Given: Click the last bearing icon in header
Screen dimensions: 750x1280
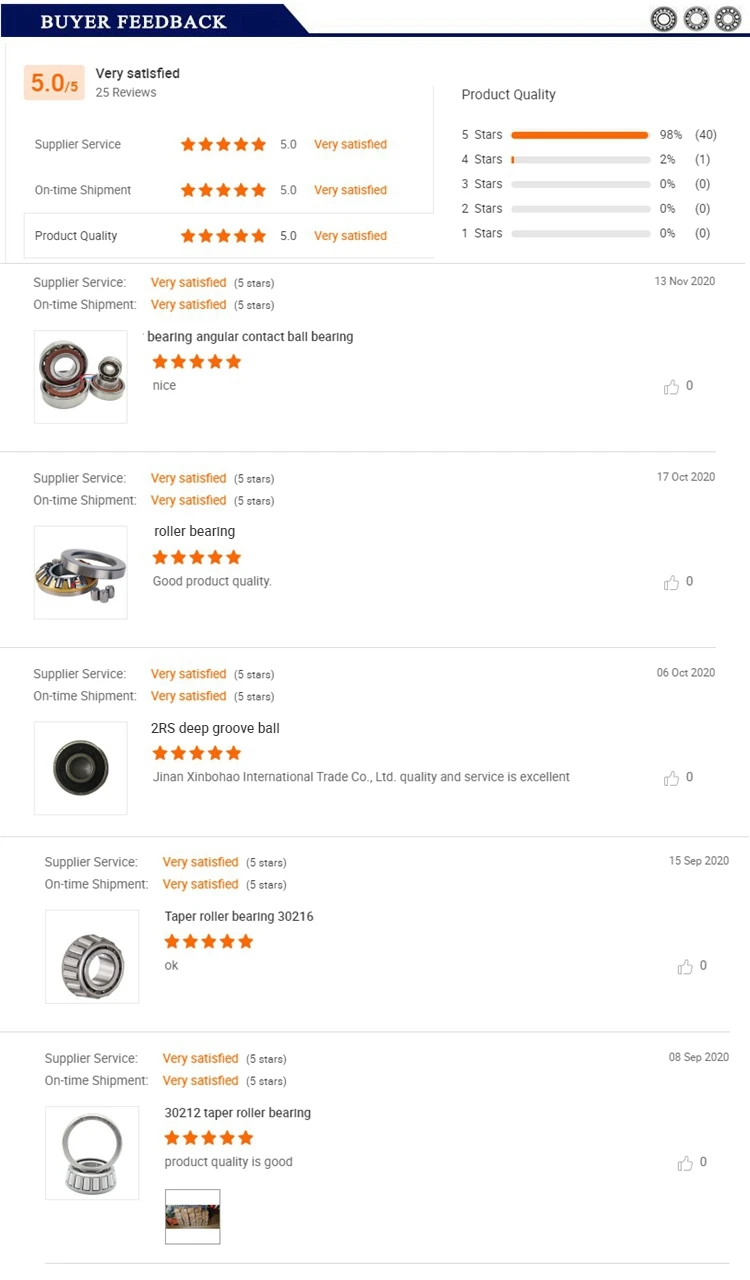Looking at the screenshot, I should tap(728, 19).
